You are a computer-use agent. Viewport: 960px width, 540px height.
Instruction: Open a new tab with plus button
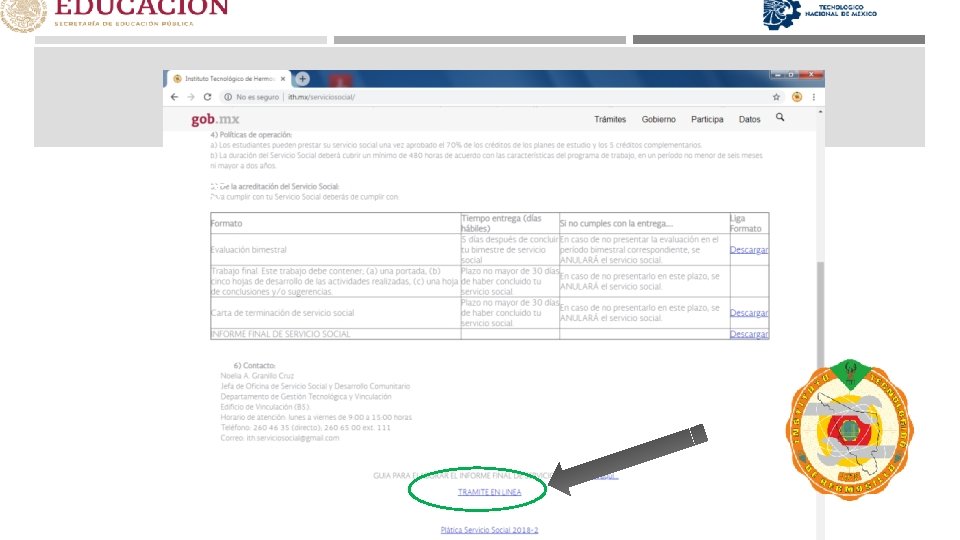pyautogui.click(x=302, y=78)
